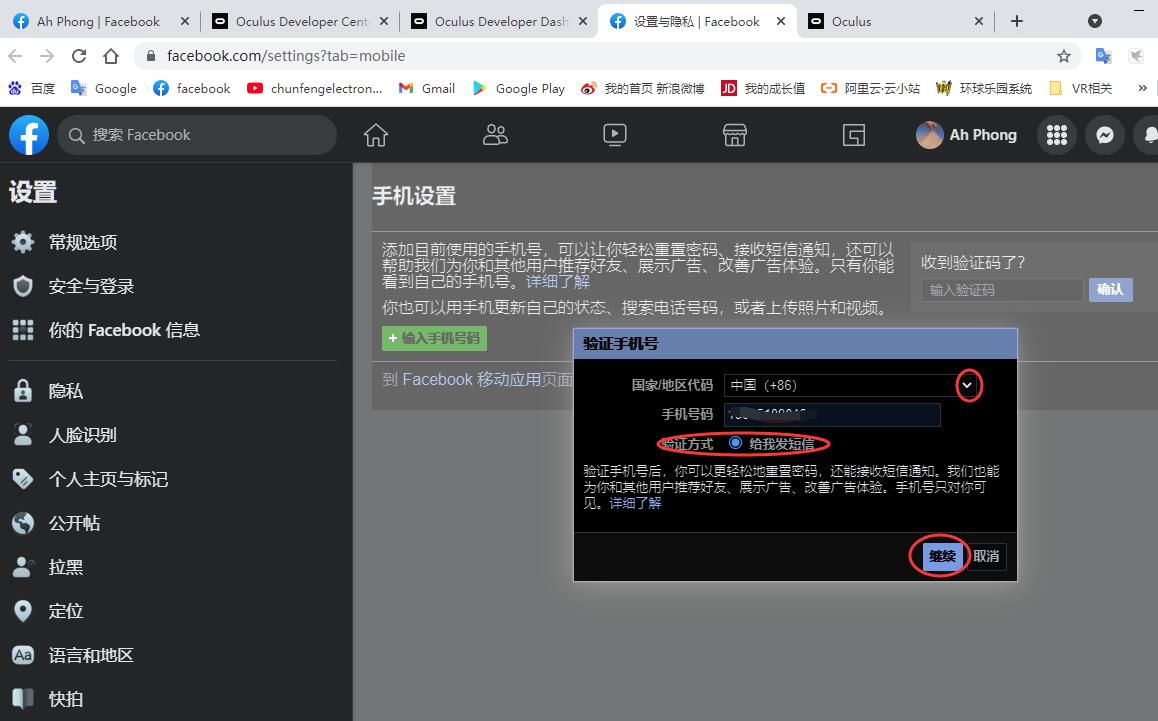Open the nine-dot menu grid icon
The width and height of the screenshot is (1158, 721).
point(1057,135)
